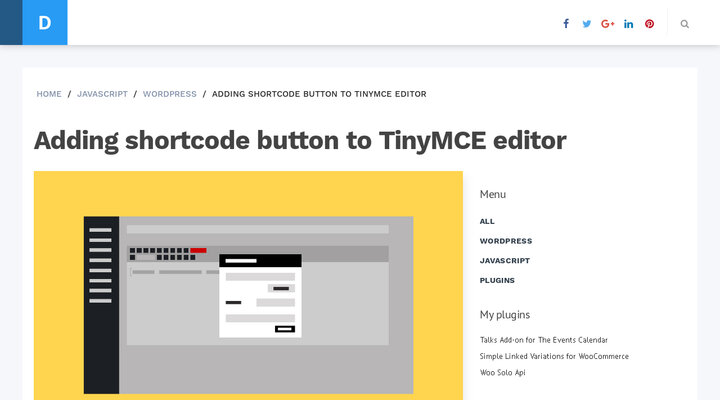720x400 pixels.
Task: Select ALL in the sidebar menu
Action: 487,221
